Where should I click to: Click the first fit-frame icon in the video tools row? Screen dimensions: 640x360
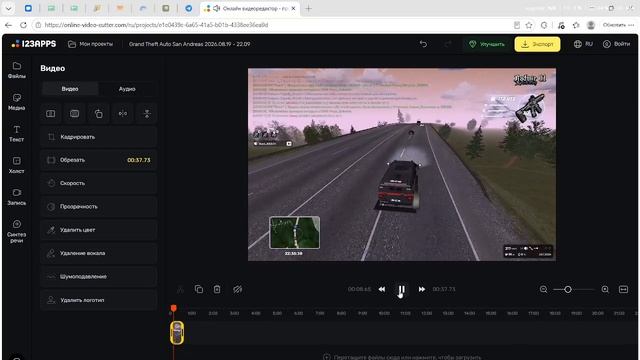51,113
